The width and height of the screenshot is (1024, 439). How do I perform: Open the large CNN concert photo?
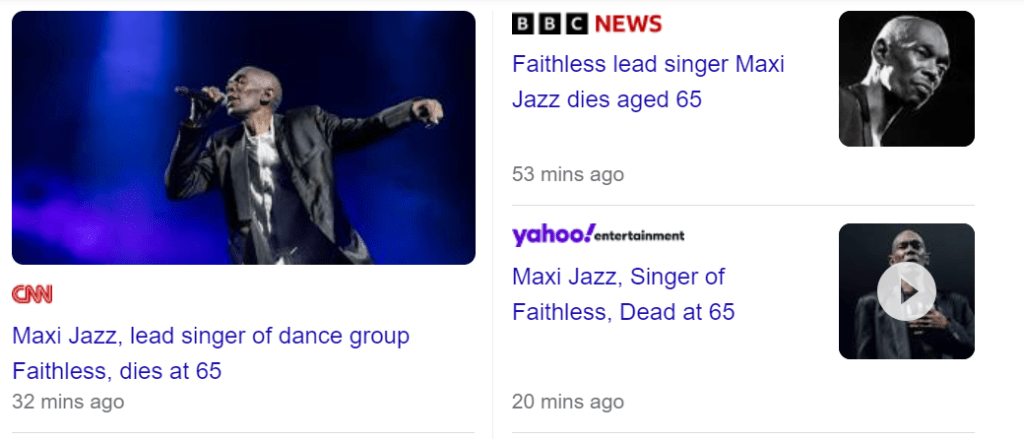click(x=243, y=138)
